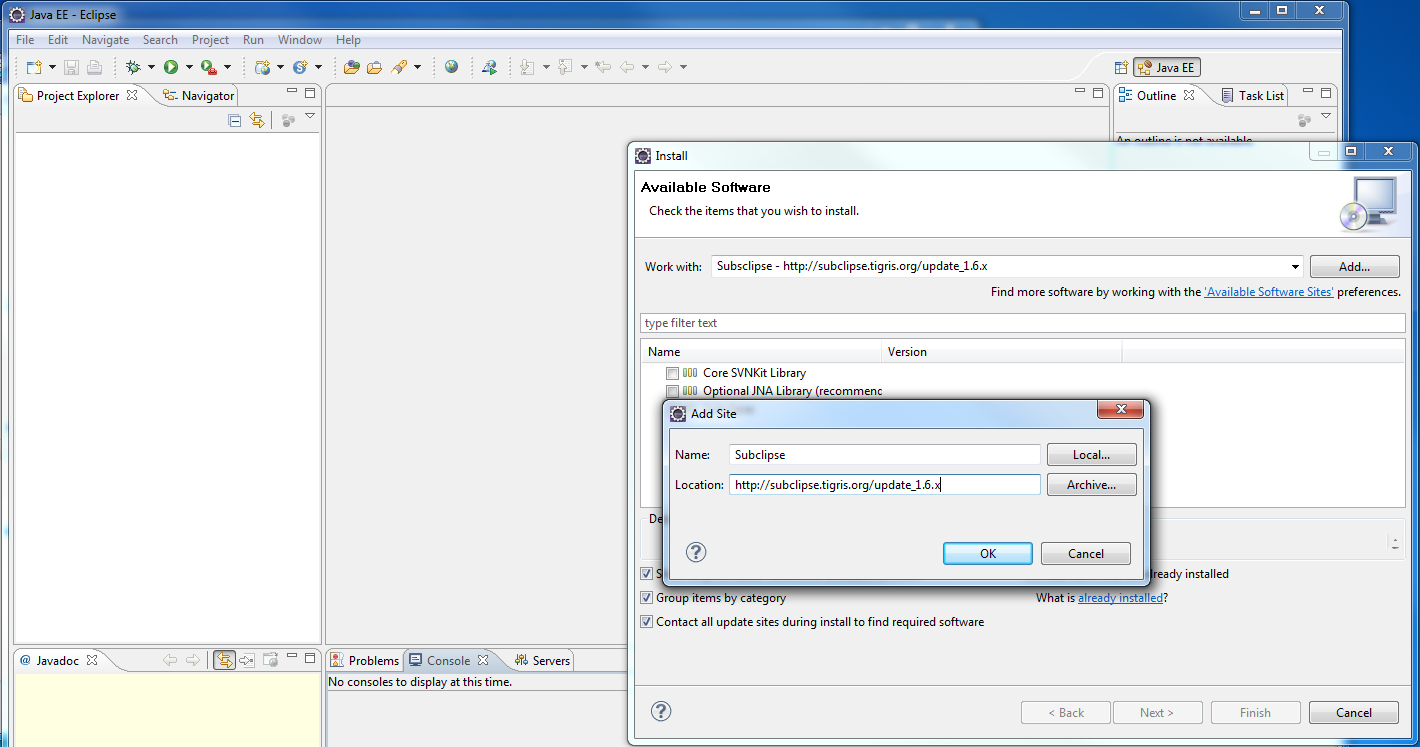Open the External Tools dropdown arrow
This screenshot has height=747, width=1420.
[x=227, y=67]
